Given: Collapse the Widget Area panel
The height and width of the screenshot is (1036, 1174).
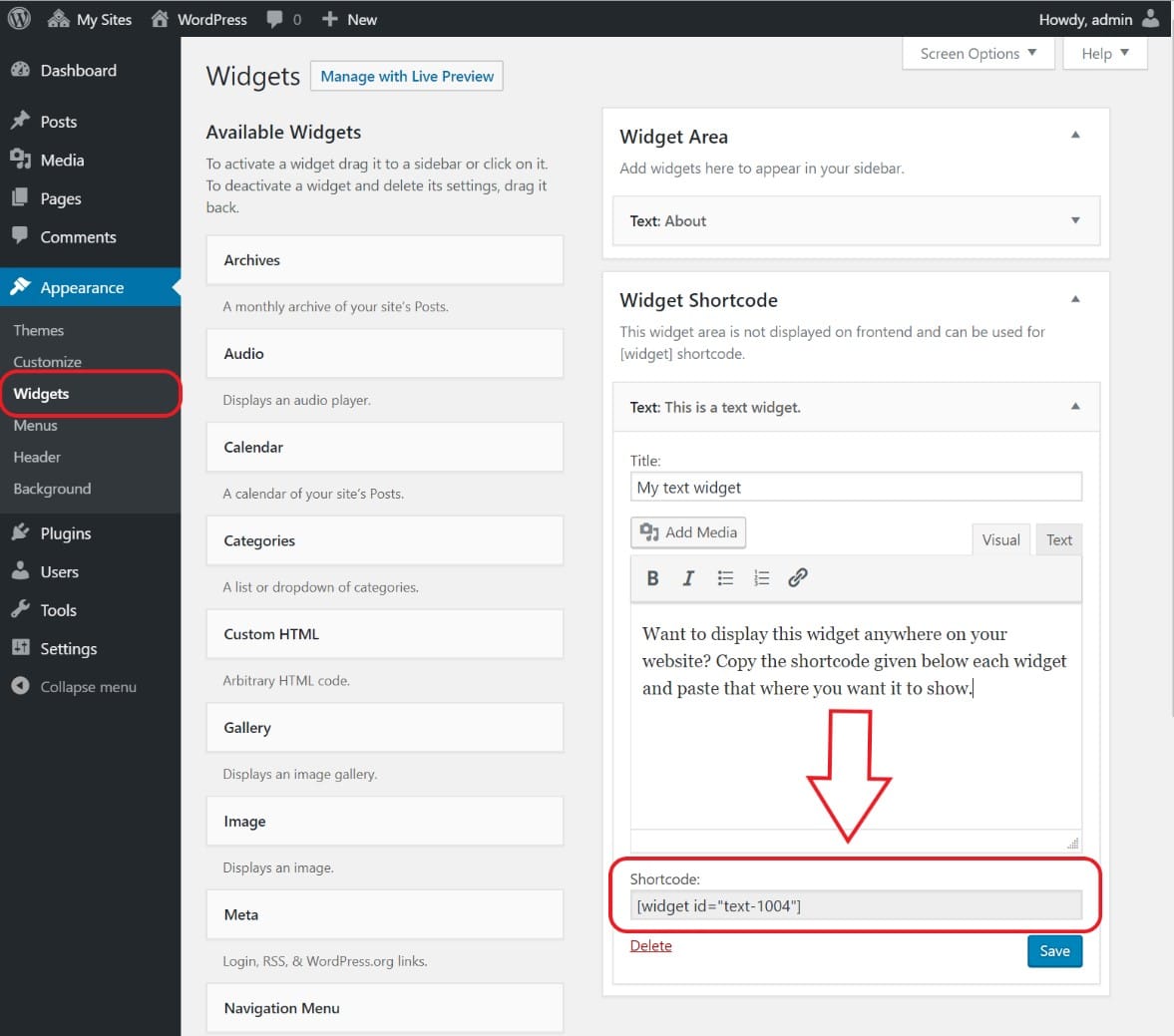Looking at the screenshot, I should click(x=1075, y=136).
